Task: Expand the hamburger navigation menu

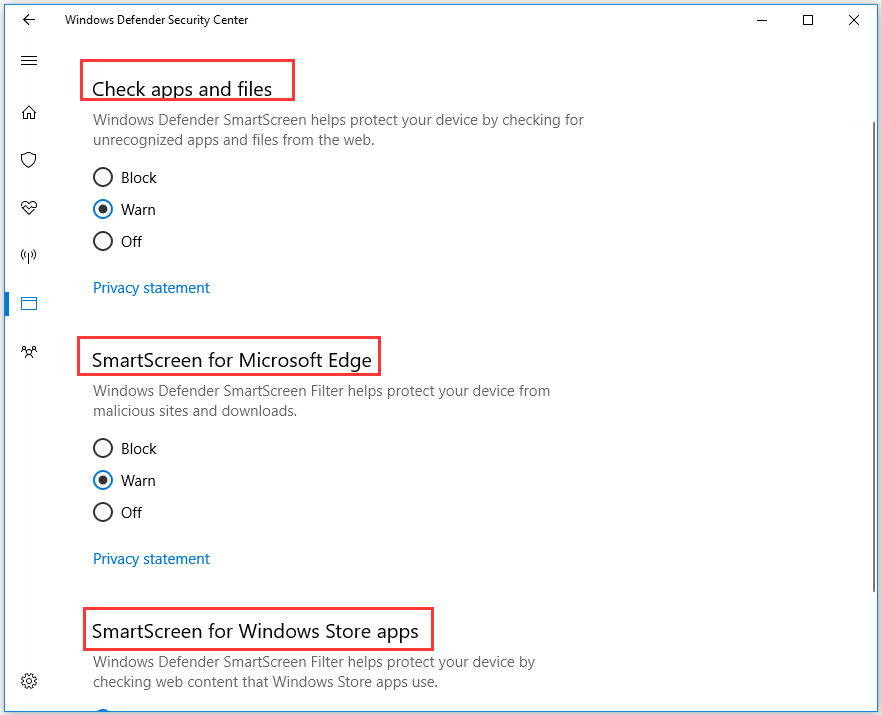Action: pyautogui.click(x=29, y=61)
